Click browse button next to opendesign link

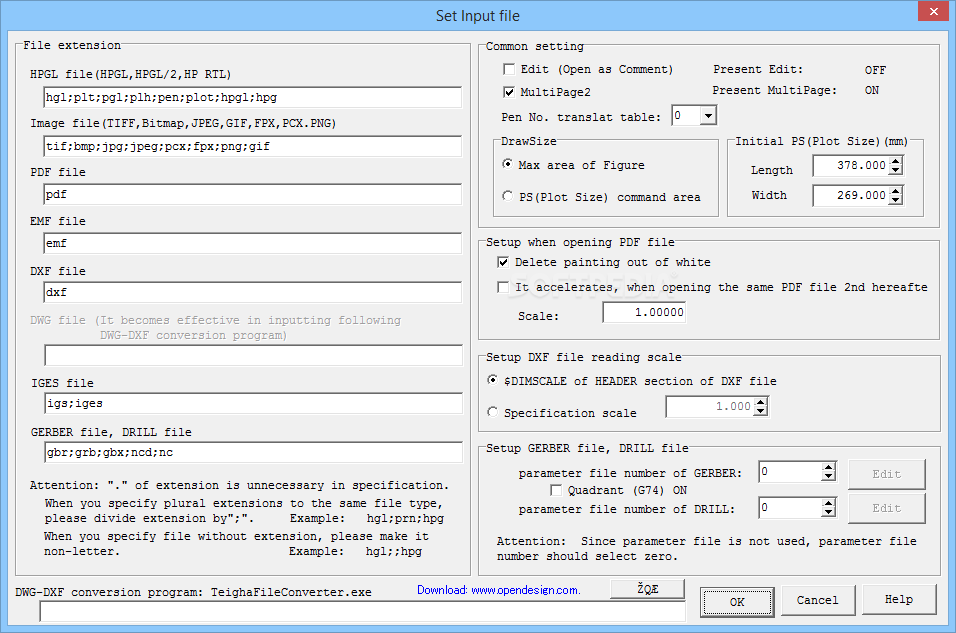pos(647,589)
